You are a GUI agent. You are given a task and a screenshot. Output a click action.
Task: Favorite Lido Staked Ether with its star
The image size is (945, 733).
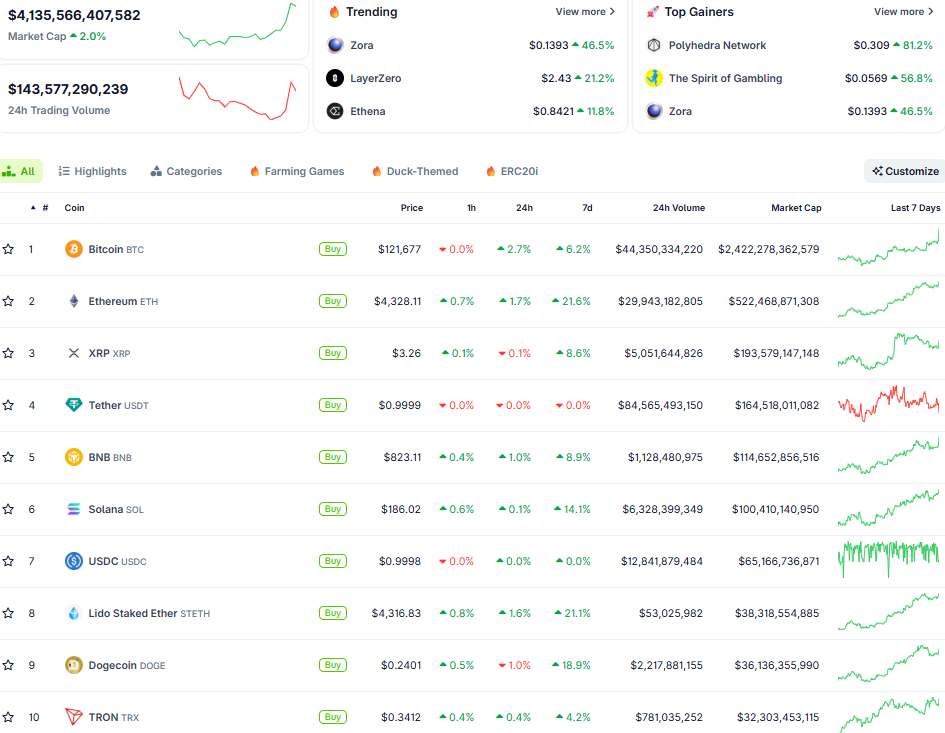(8, 613)
